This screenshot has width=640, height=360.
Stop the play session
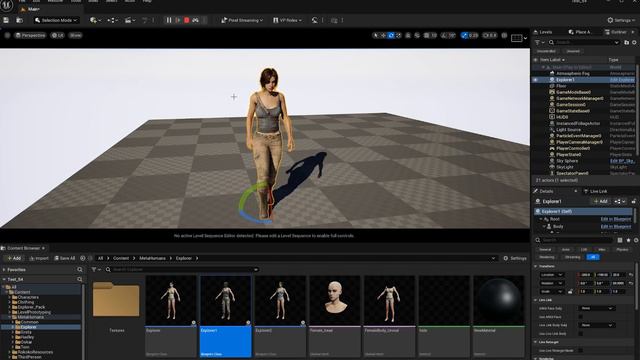point(187,20)
